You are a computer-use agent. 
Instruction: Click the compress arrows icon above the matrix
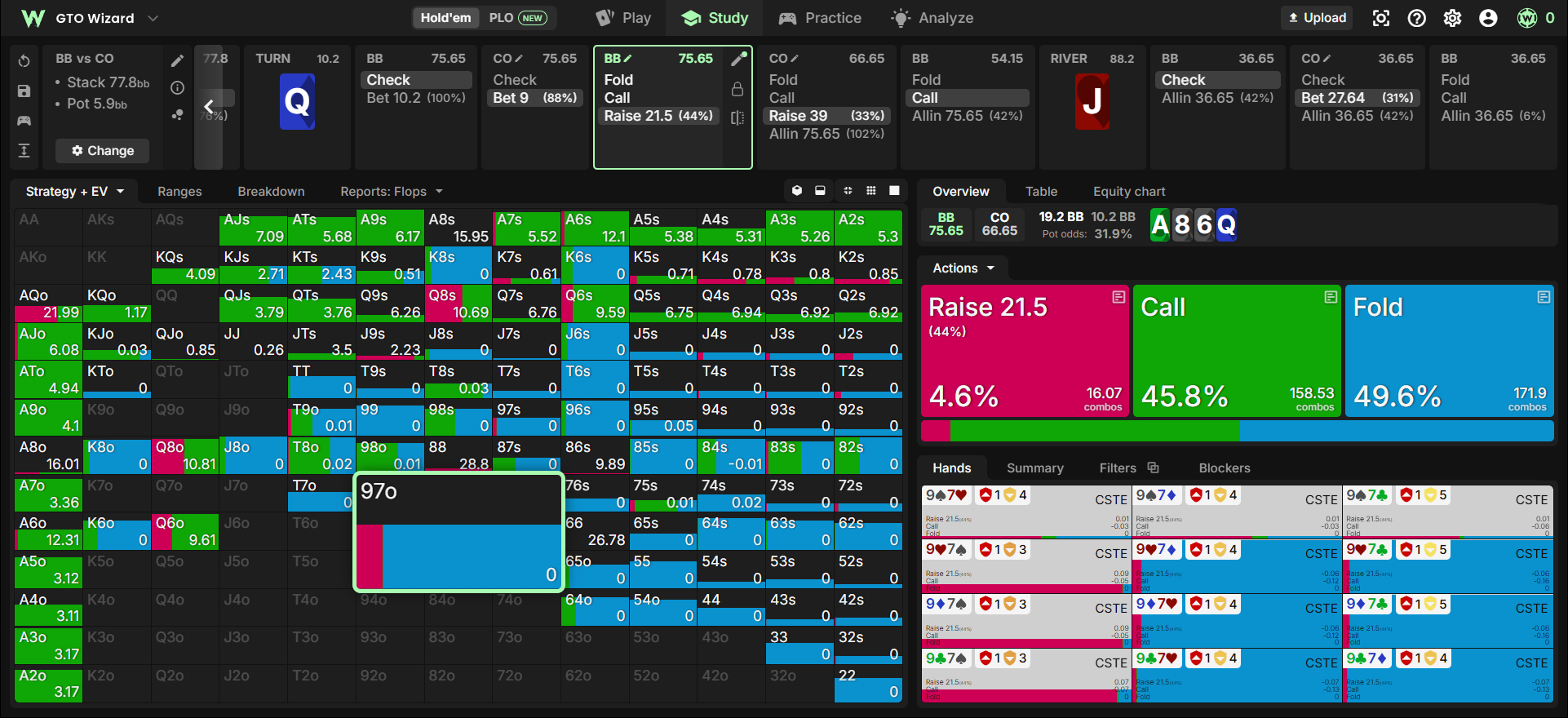pos(848,191)
